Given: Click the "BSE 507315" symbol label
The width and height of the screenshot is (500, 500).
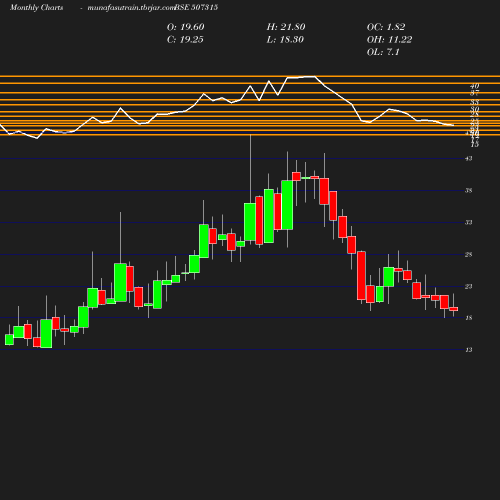Looking at the screenshot, I should pos(196,7).
